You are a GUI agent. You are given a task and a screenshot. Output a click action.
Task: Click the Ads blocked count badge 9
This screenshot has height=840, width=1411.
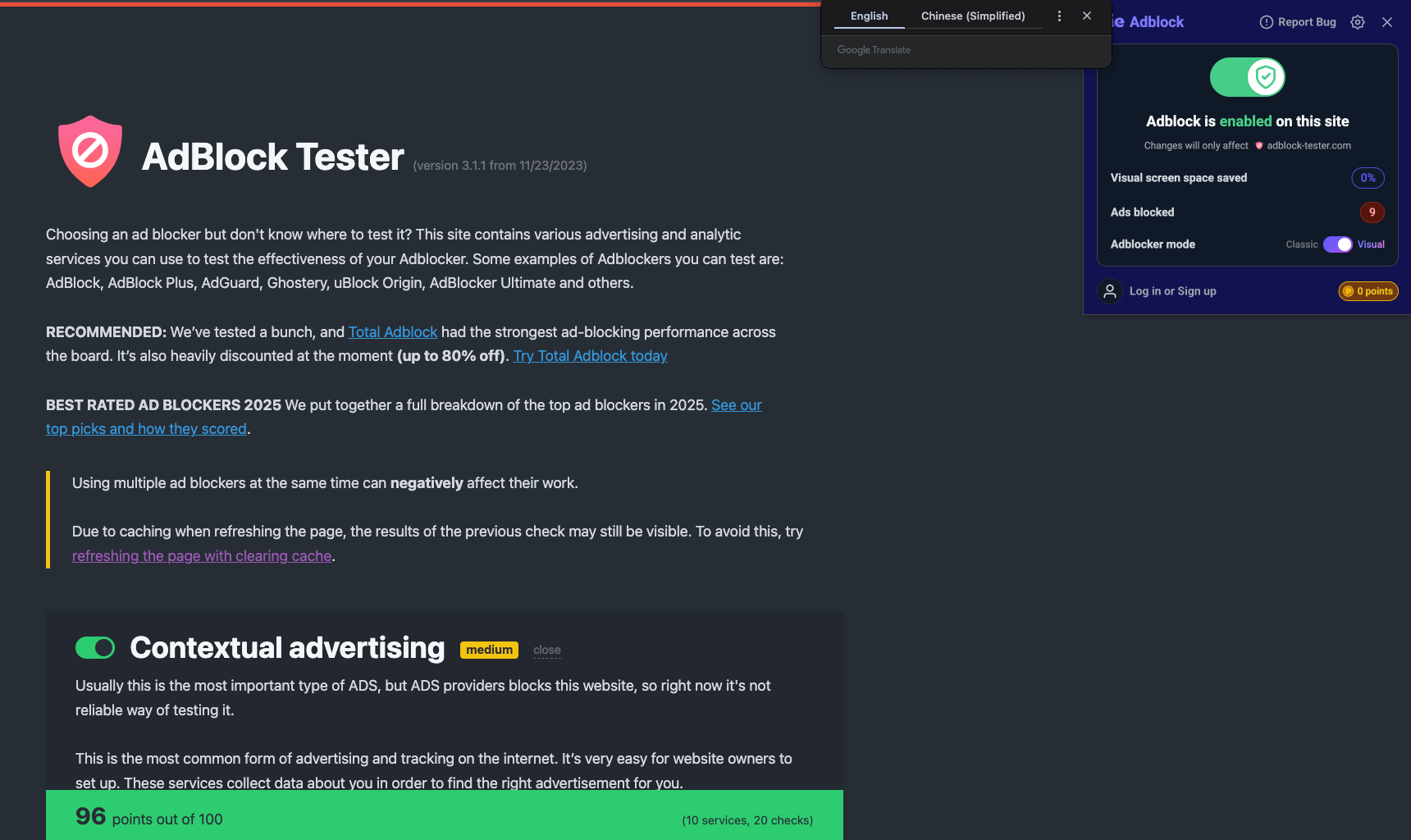(x=1372, y=212)
